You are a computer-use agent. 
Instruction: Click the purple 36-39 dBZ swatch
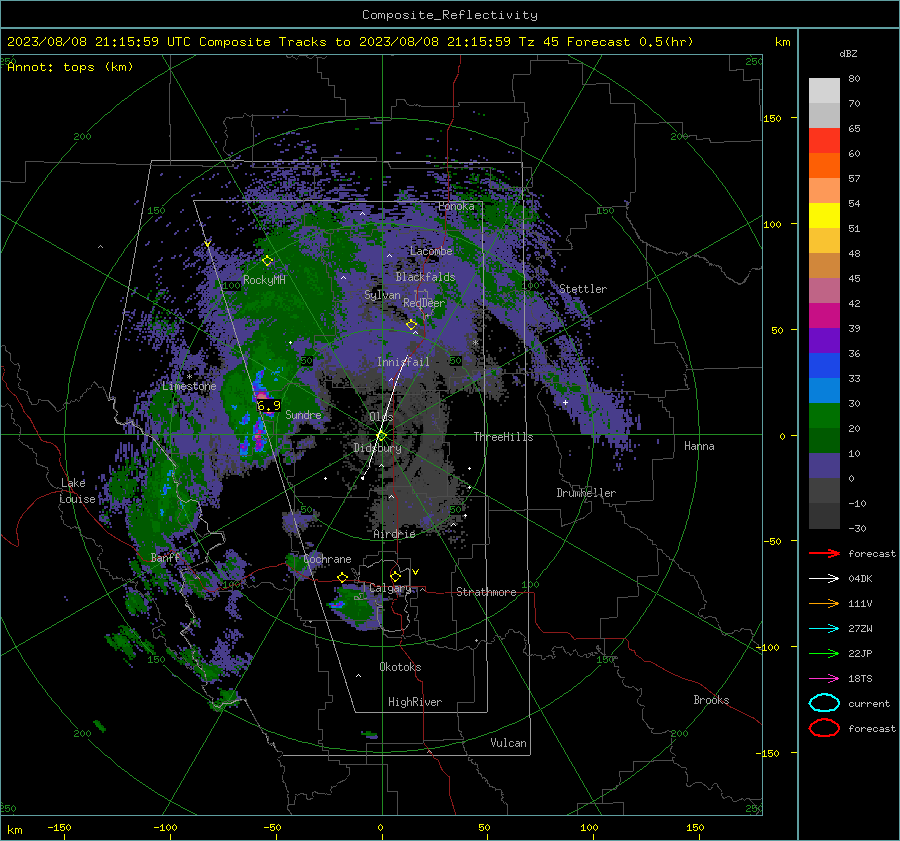[x=824, y=341]
